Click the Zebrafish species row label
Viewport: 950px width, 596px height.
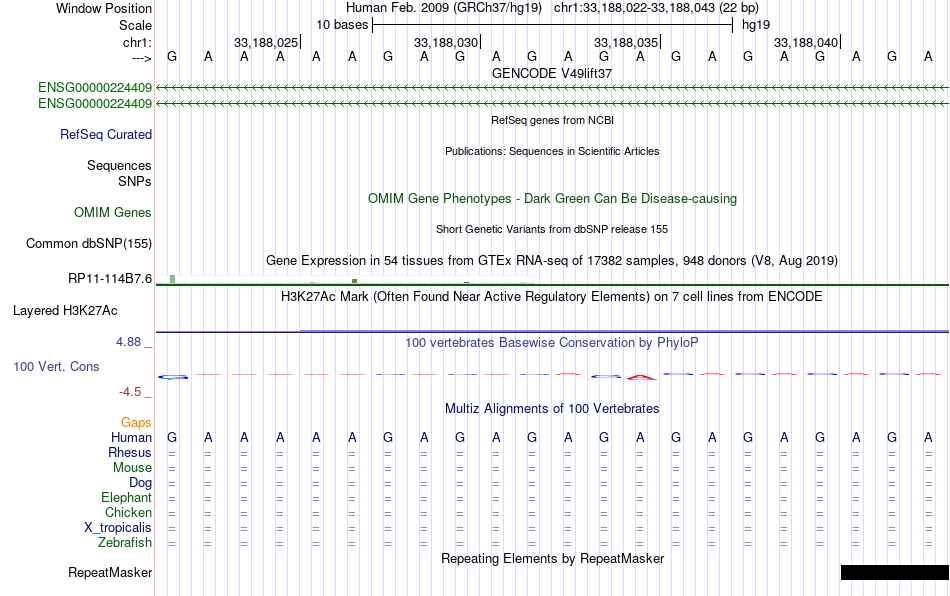(x=125, y=543)
